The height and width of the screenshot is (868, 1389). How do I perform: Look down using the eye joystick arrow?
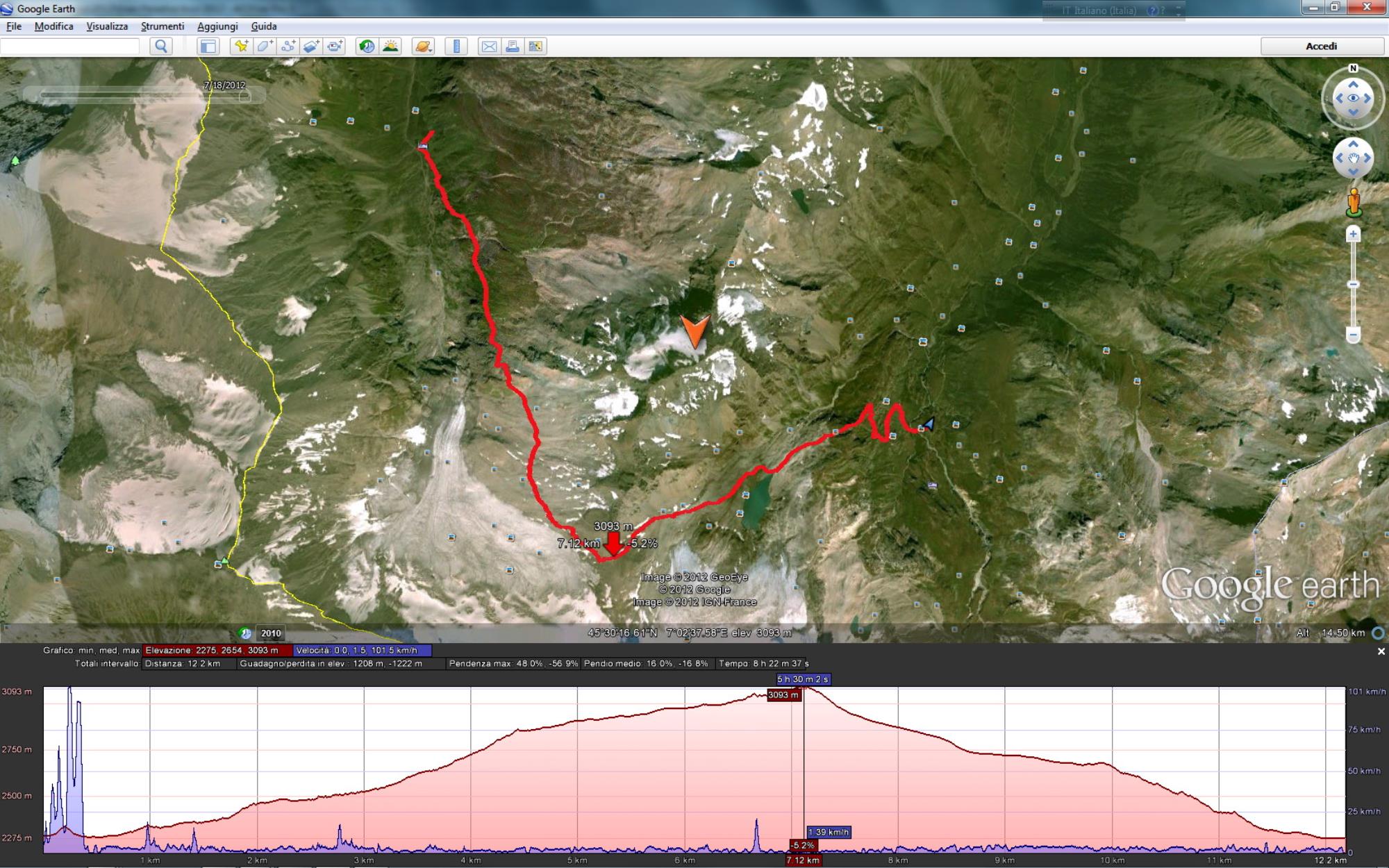pos(1353,113)
